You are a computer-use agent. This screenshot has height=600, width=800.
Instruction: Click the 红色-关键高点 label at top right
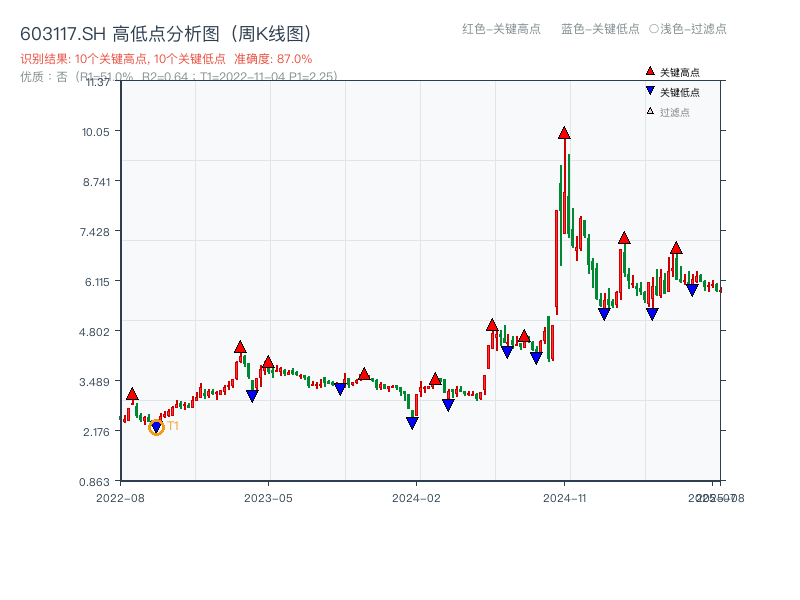[500, 30]
